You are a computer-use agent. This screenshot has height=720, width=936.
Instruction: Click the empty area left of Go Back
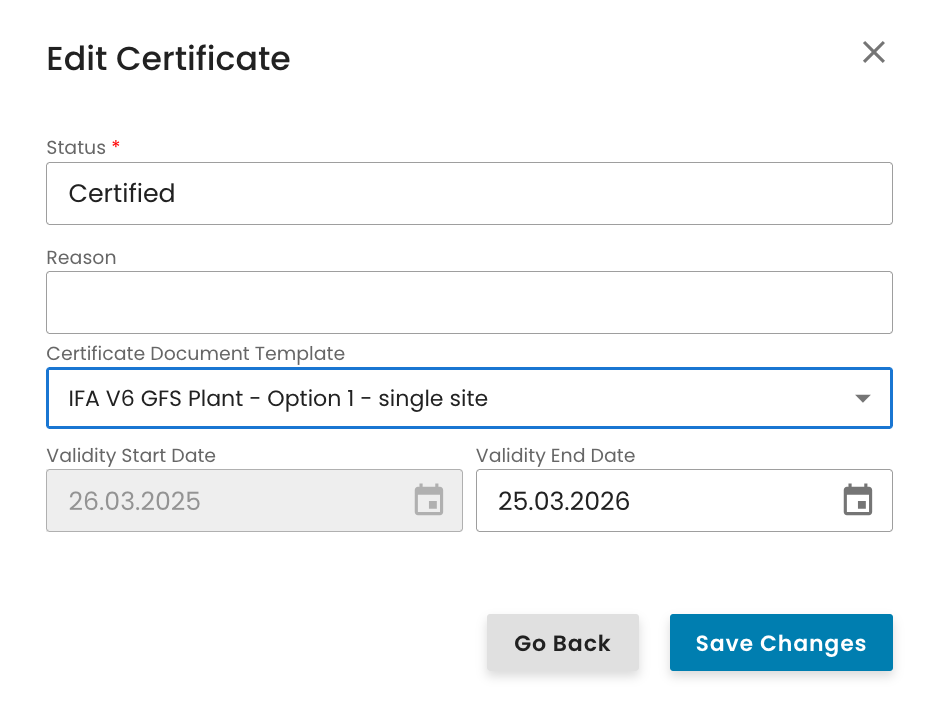[x=260, y=643]
